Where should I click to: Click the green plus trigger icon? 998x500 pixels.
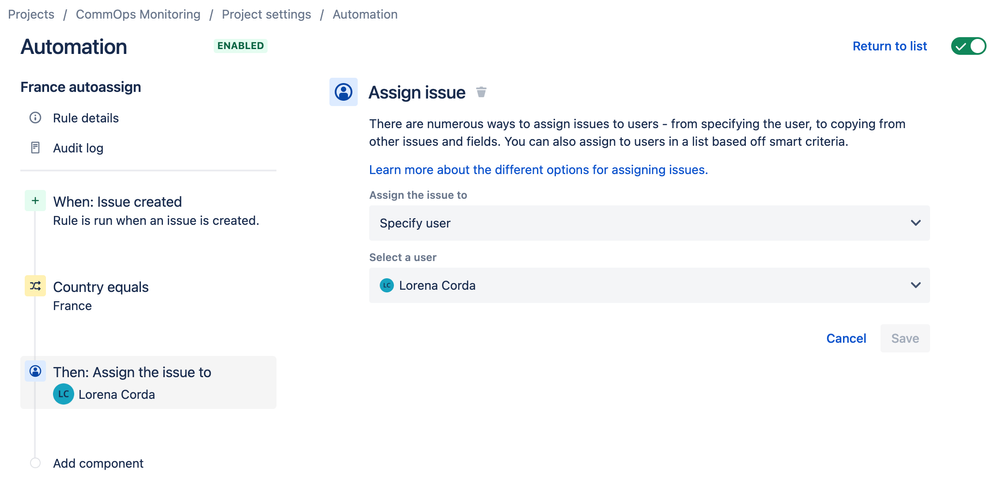(35, 200)
